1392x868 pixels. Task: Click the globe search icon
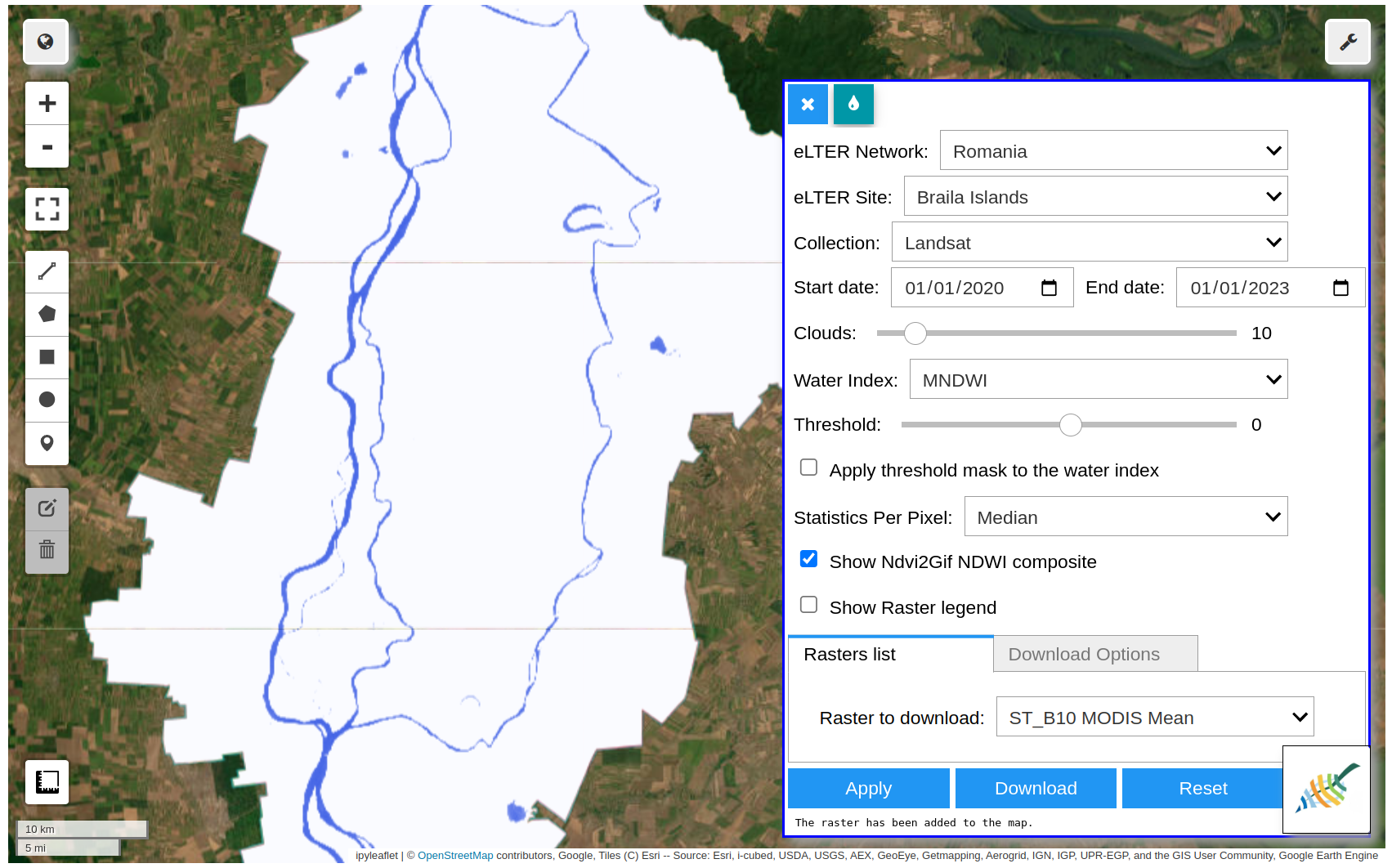(x=46, y=42)
